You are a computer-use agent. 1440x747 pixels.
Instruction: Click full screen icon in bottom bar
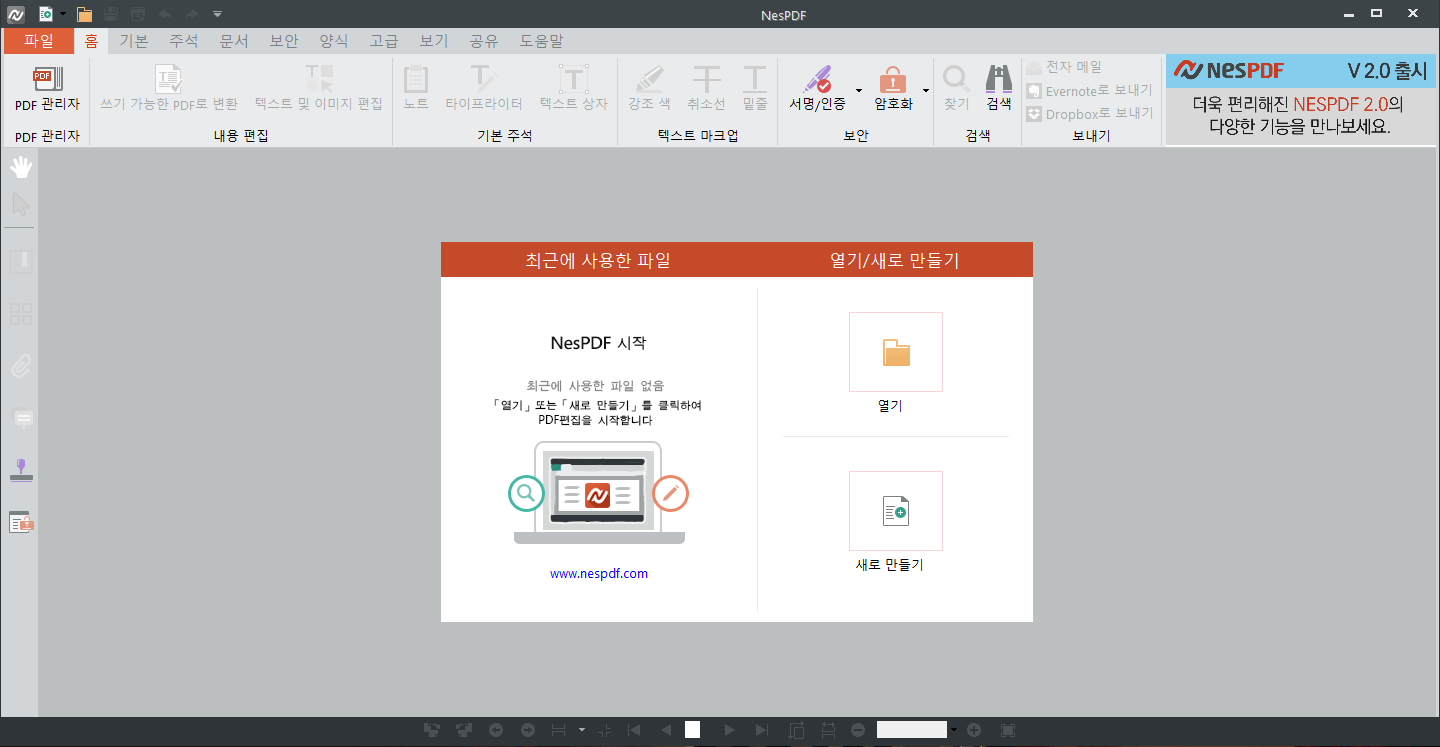click(1008, 730)
